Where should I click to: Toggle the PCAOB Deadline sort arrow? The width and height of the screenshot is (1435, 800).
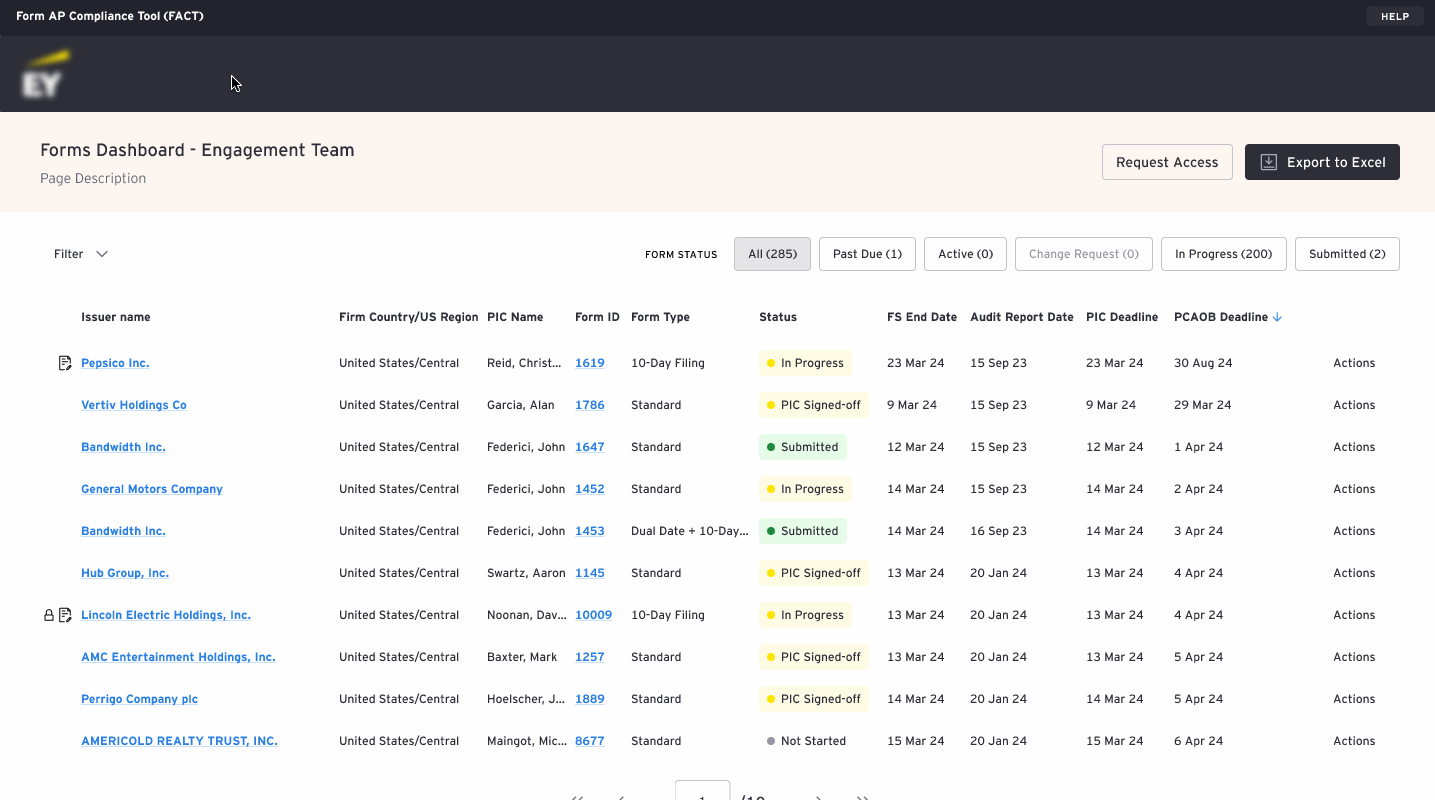1277,317
